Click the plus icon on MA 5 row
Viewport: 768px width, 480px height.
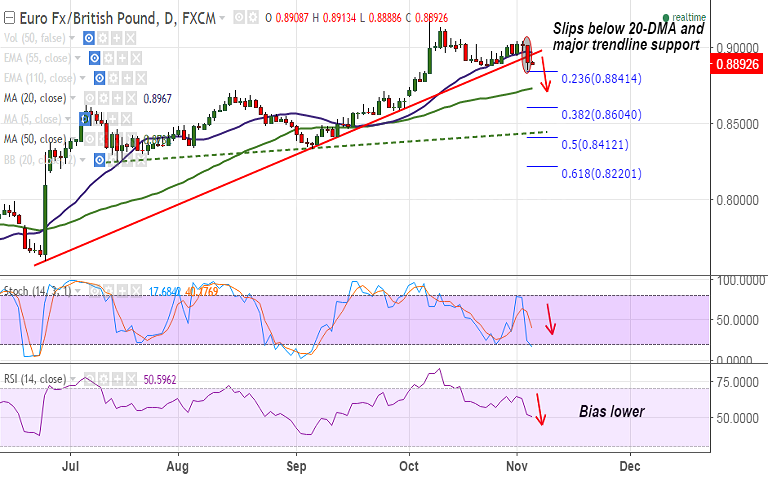click(113, 119)
